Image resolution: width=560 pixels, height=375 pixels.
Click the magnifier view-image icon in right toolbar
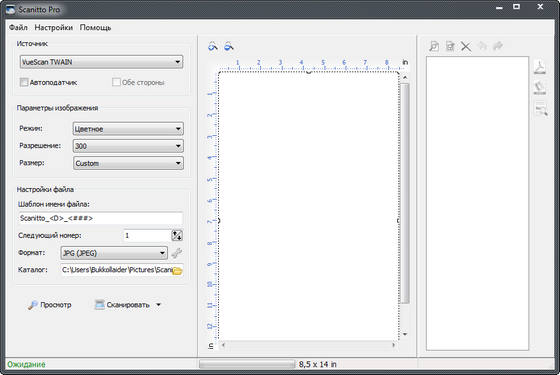tap(434, 46)
